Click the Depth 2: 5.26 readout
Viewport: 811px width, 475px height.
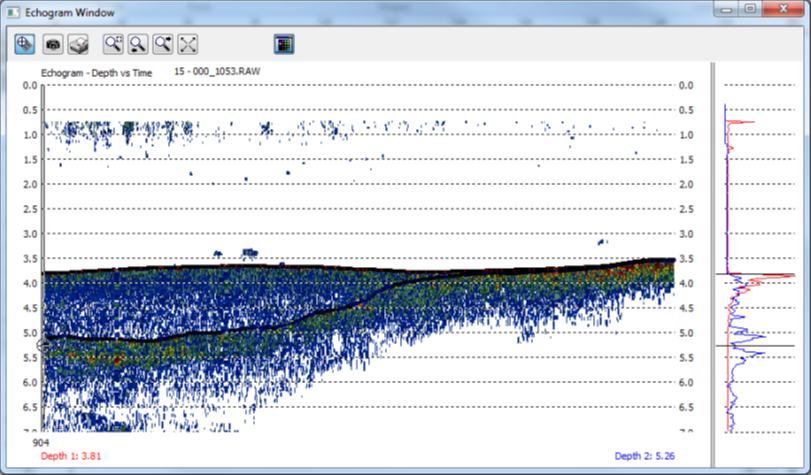click(x=645, y=456)
